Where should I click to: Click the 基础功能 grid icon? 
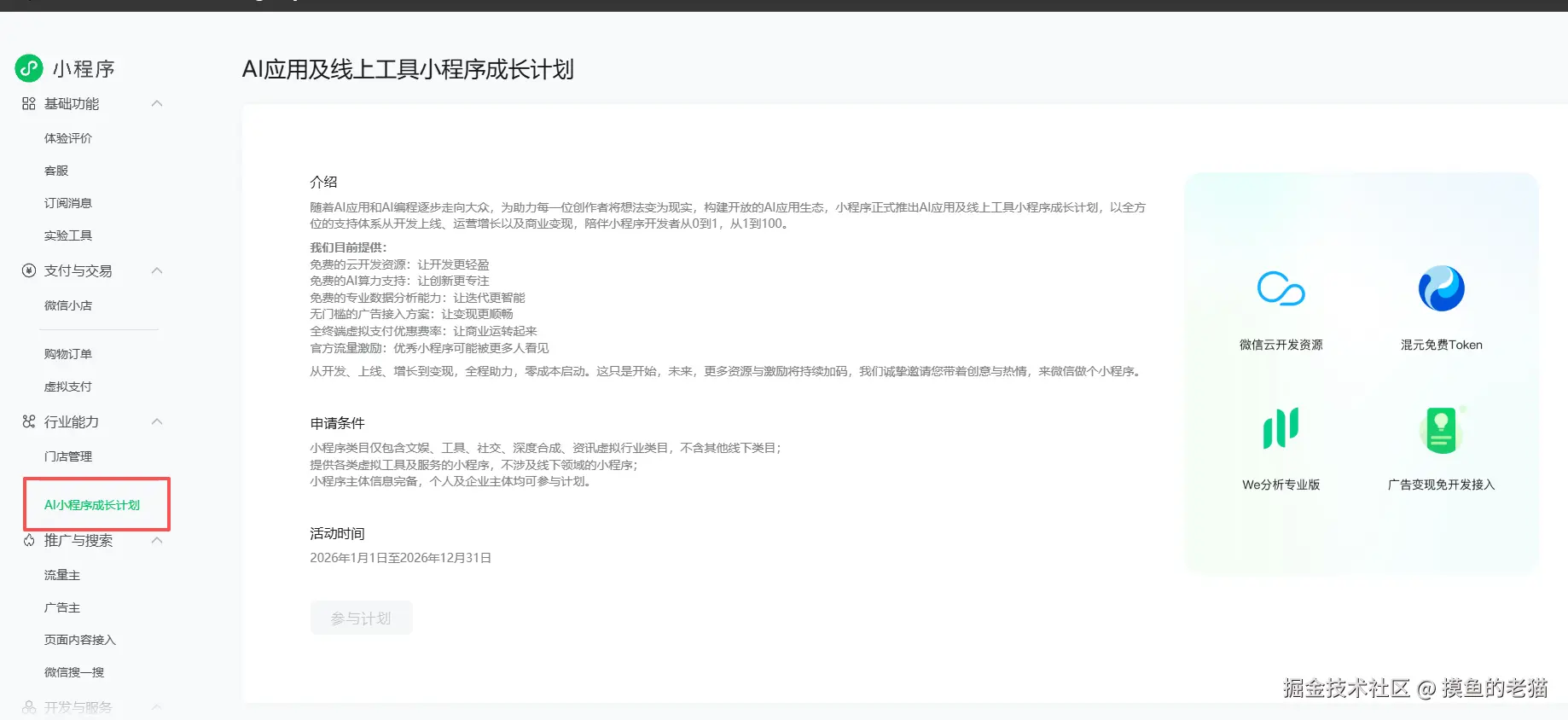[29, 103]
